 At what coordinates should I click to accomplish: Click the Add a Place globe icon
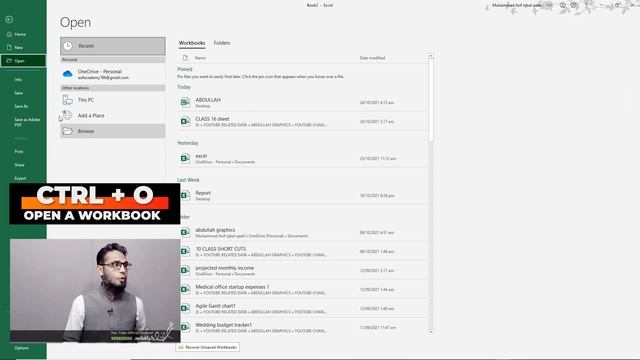[67, 115]
